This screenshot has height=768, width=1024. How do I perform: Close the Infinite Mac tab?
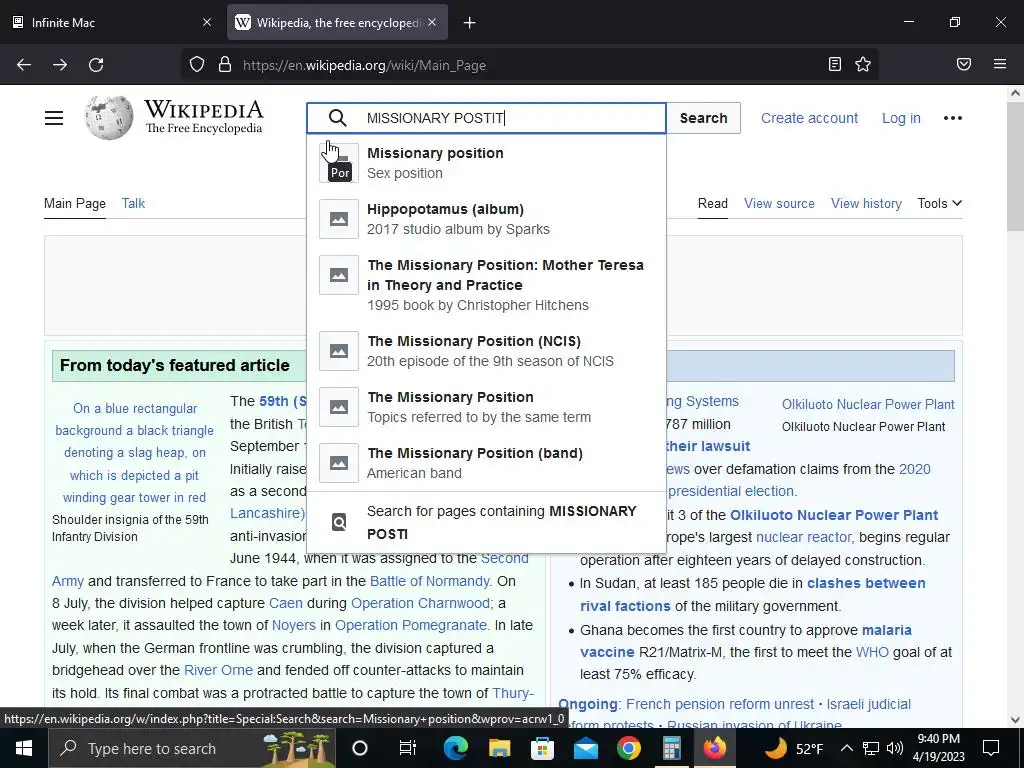207,22
